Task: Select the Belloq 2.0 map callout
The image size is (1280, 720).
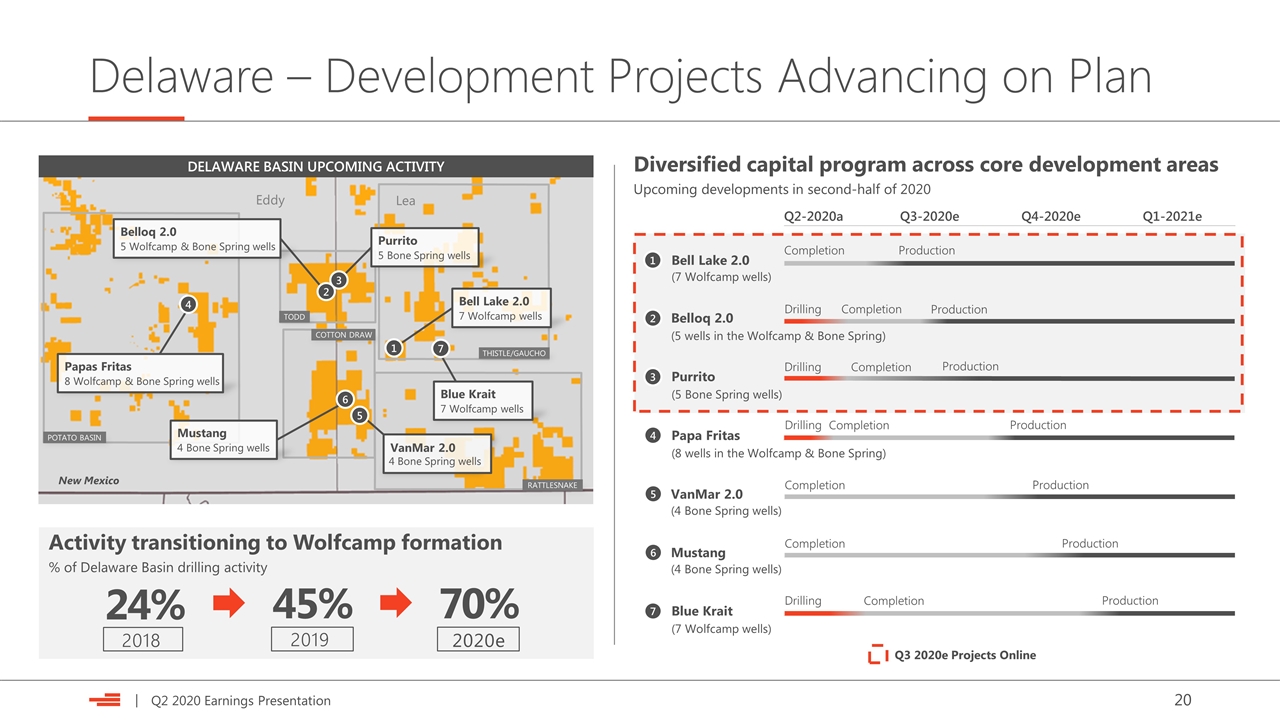Action: [x=197, y=240]
